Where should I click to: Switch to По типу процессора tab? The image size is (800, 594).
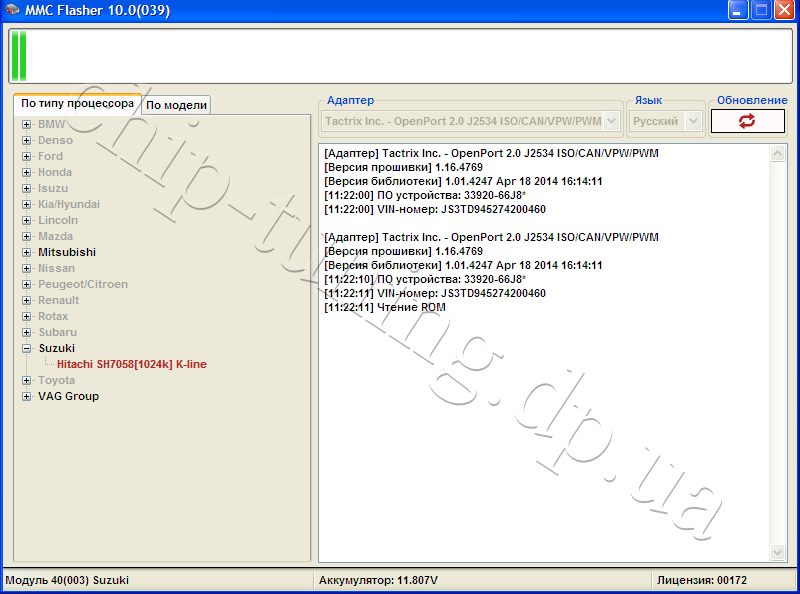click(78, 104)
